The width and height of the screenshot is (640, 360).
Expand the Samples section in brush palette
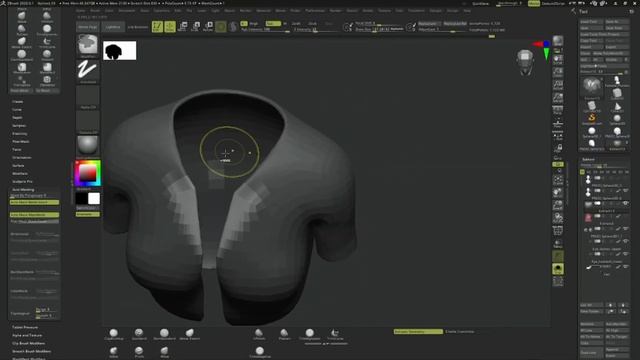pos(19,126)
